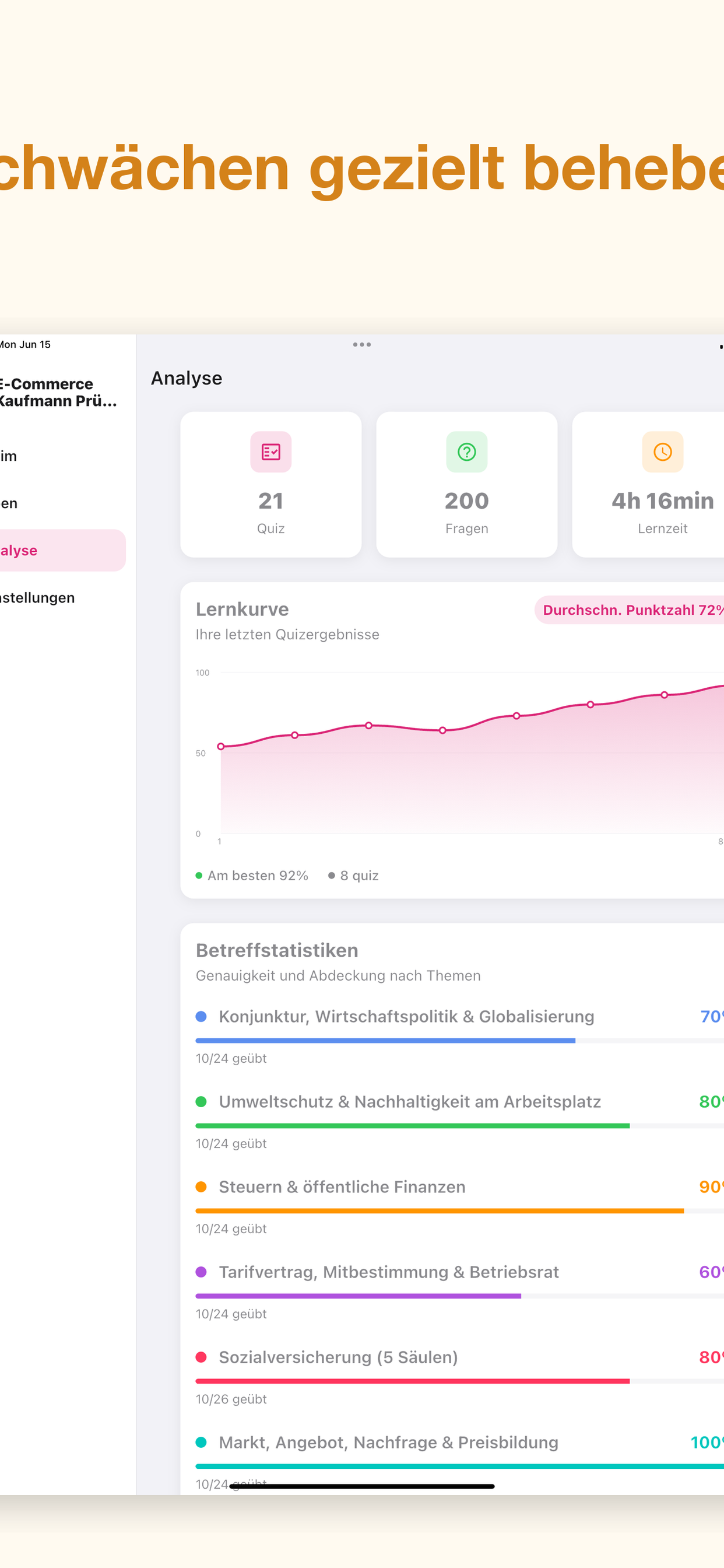Click the third Lernkurve data point
The width and height of the screenshot is (724, 1568).
pos(368,726)
